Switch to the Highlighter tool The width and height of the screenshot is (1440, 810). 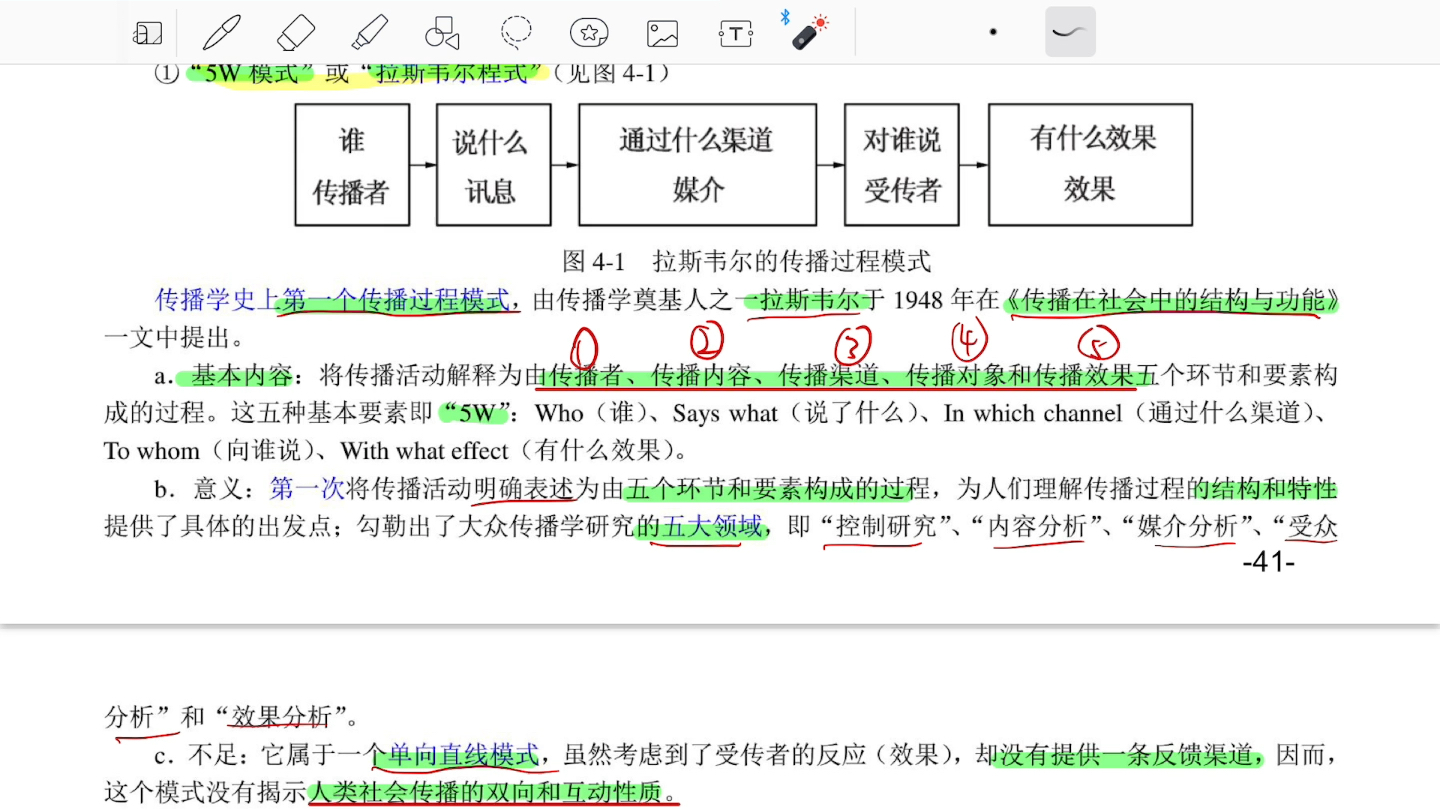tap(368, 31)
